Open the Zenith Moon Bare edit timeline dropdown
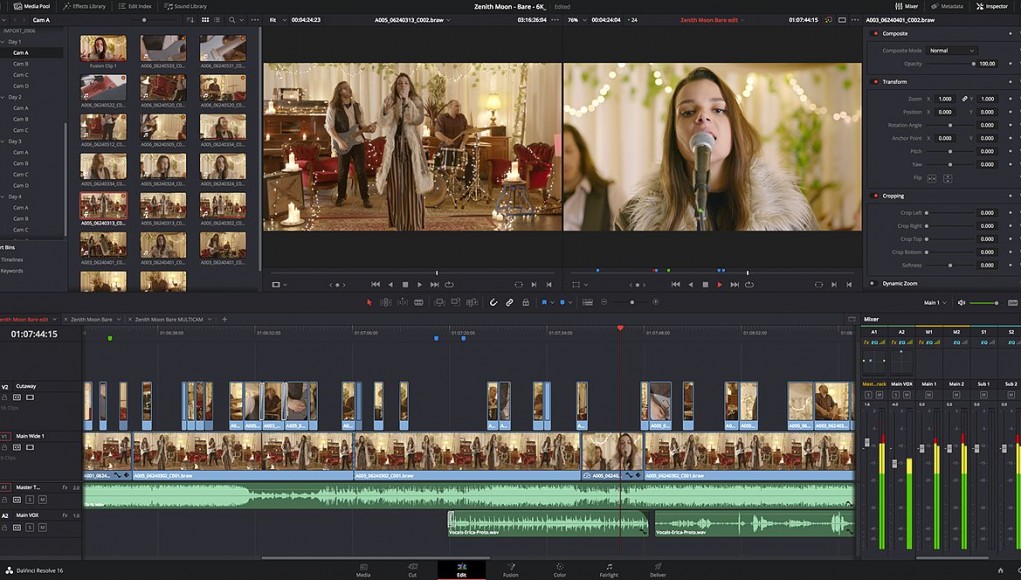 [x=712, y=20]
